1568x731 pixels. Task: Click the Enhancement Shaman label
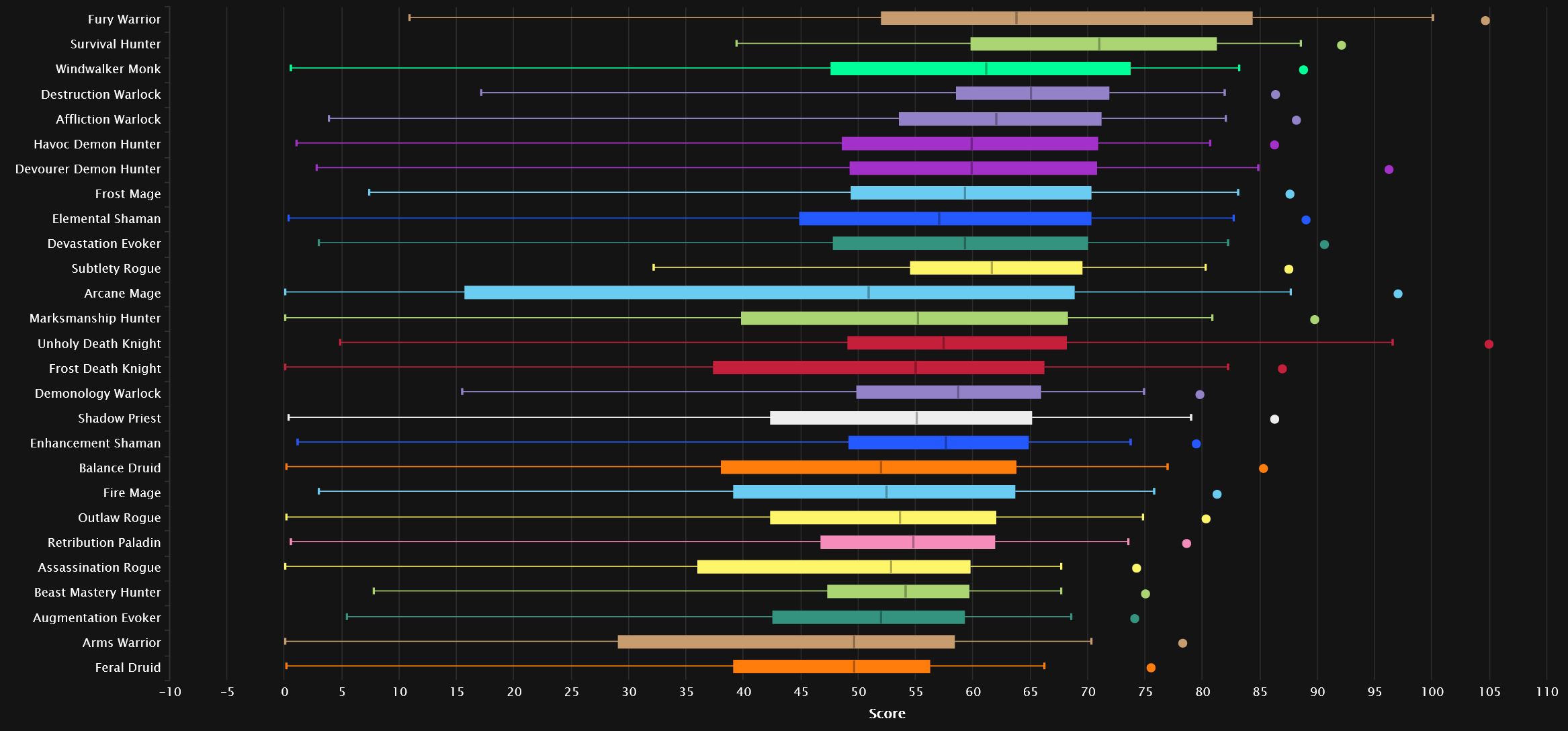(x=95, y=443)
